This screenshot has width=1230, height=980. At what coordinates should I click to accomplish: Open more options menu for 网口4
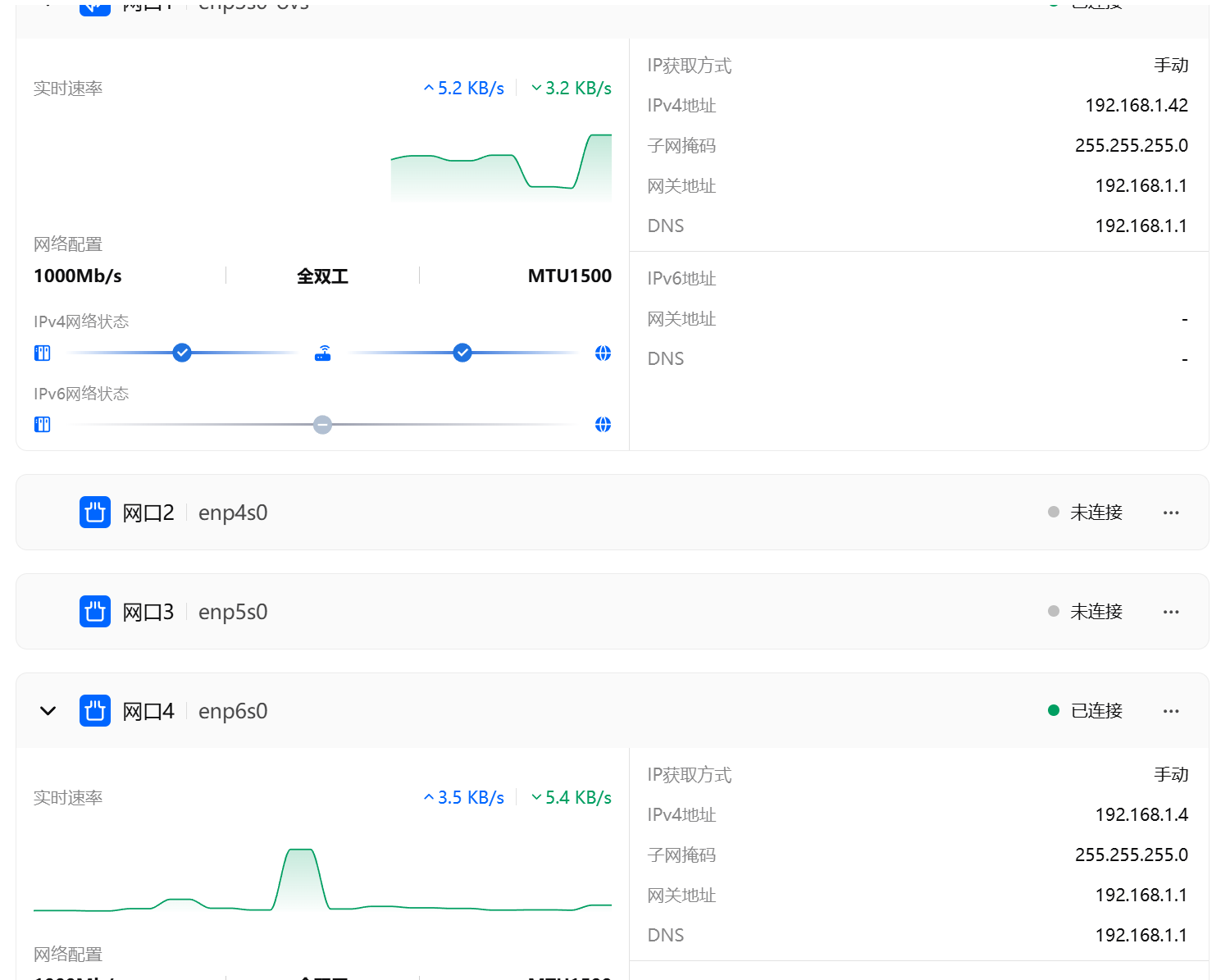tap(1171, 711)
